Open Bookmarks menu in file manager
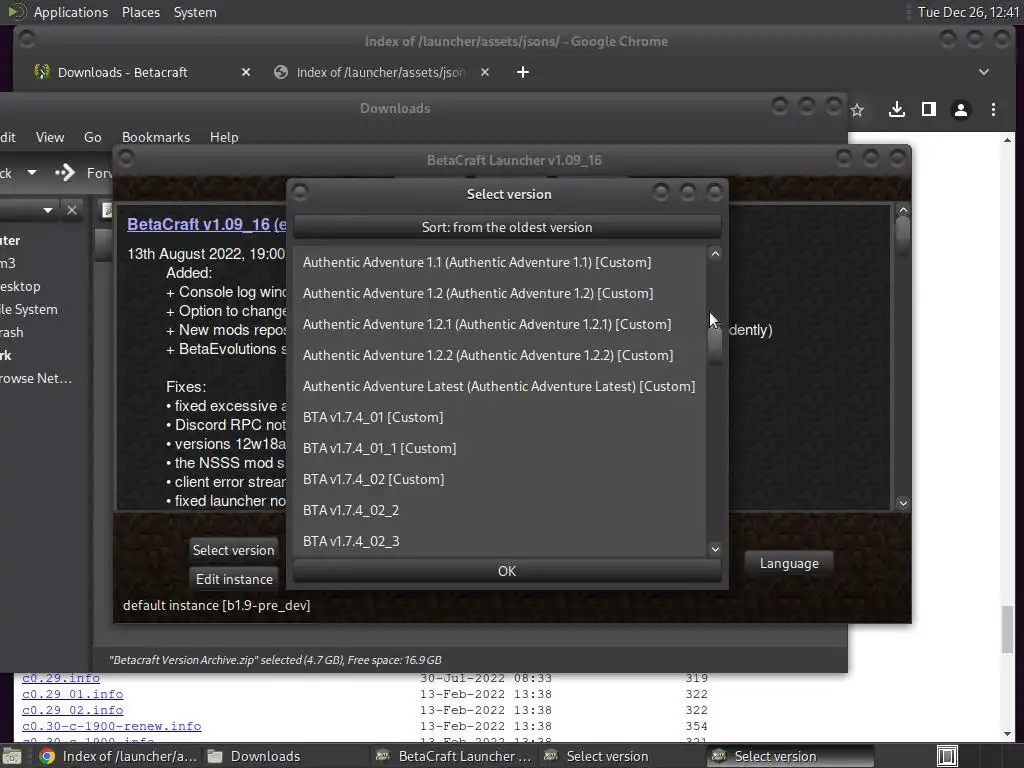 click(155, 137)
